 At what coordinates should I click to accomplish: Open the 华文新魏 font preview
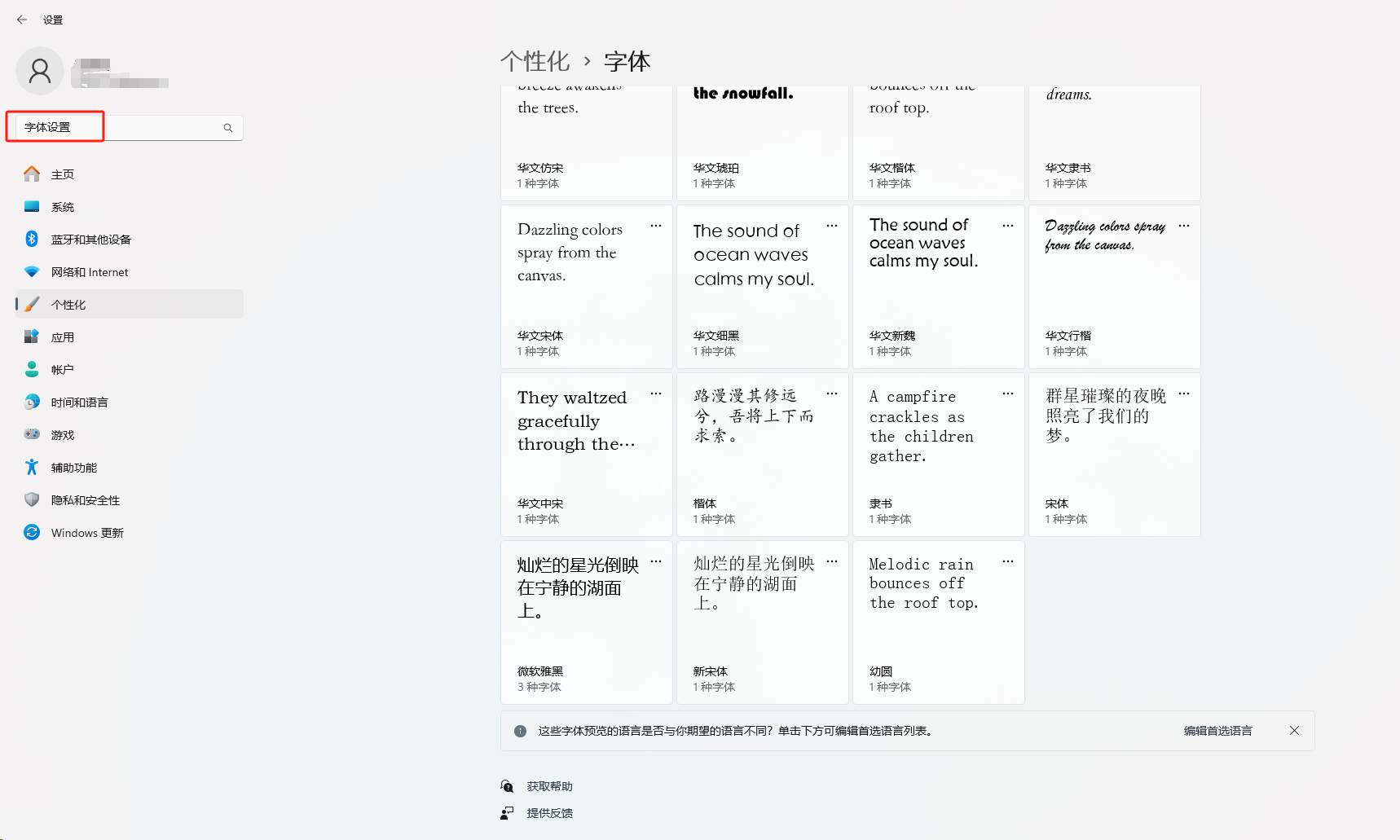pos(939,287)
